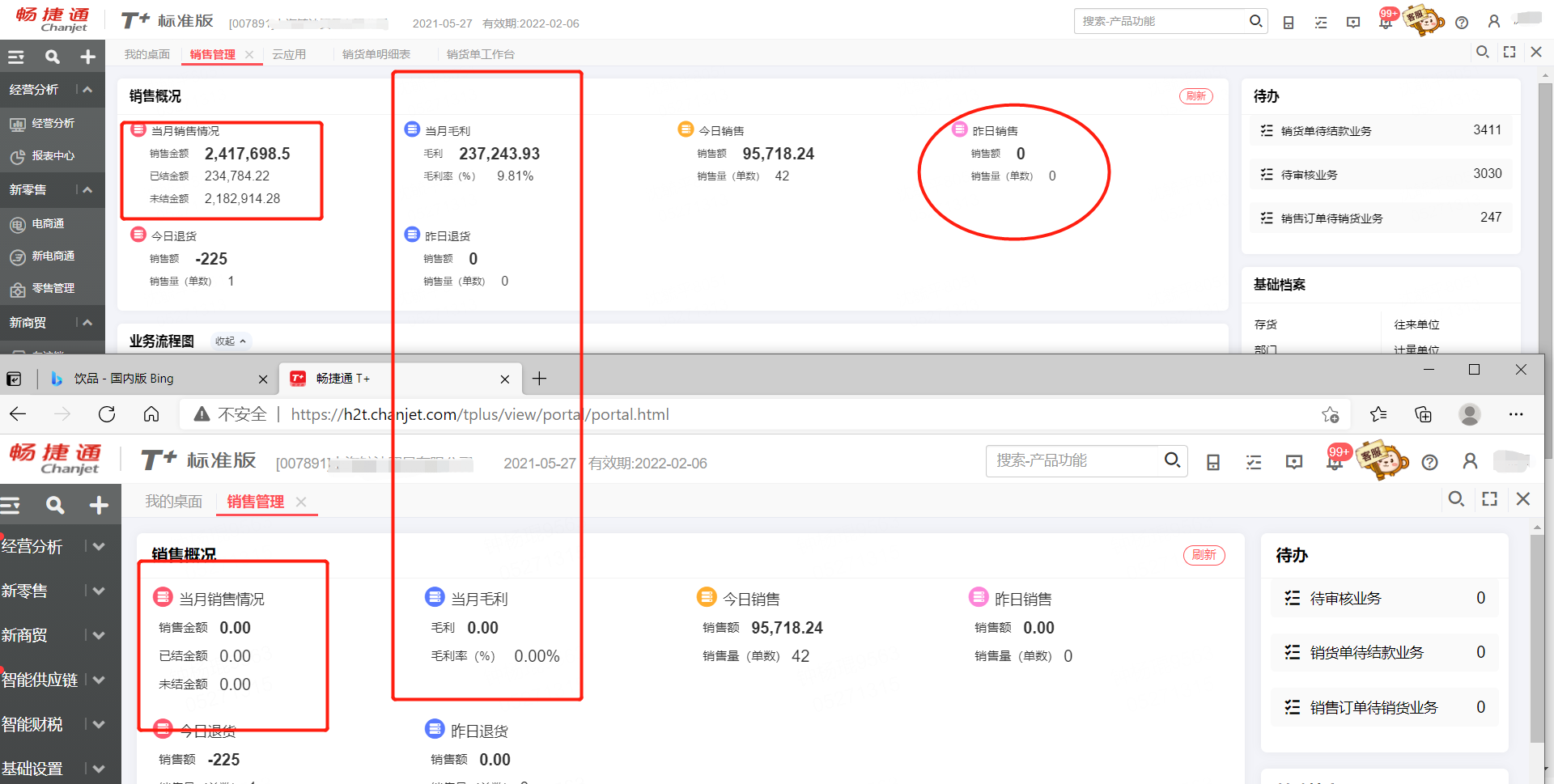Expand 新零售 in lower page sidebar
Viewport: 1554px width, 784px height.
[98, 591]
